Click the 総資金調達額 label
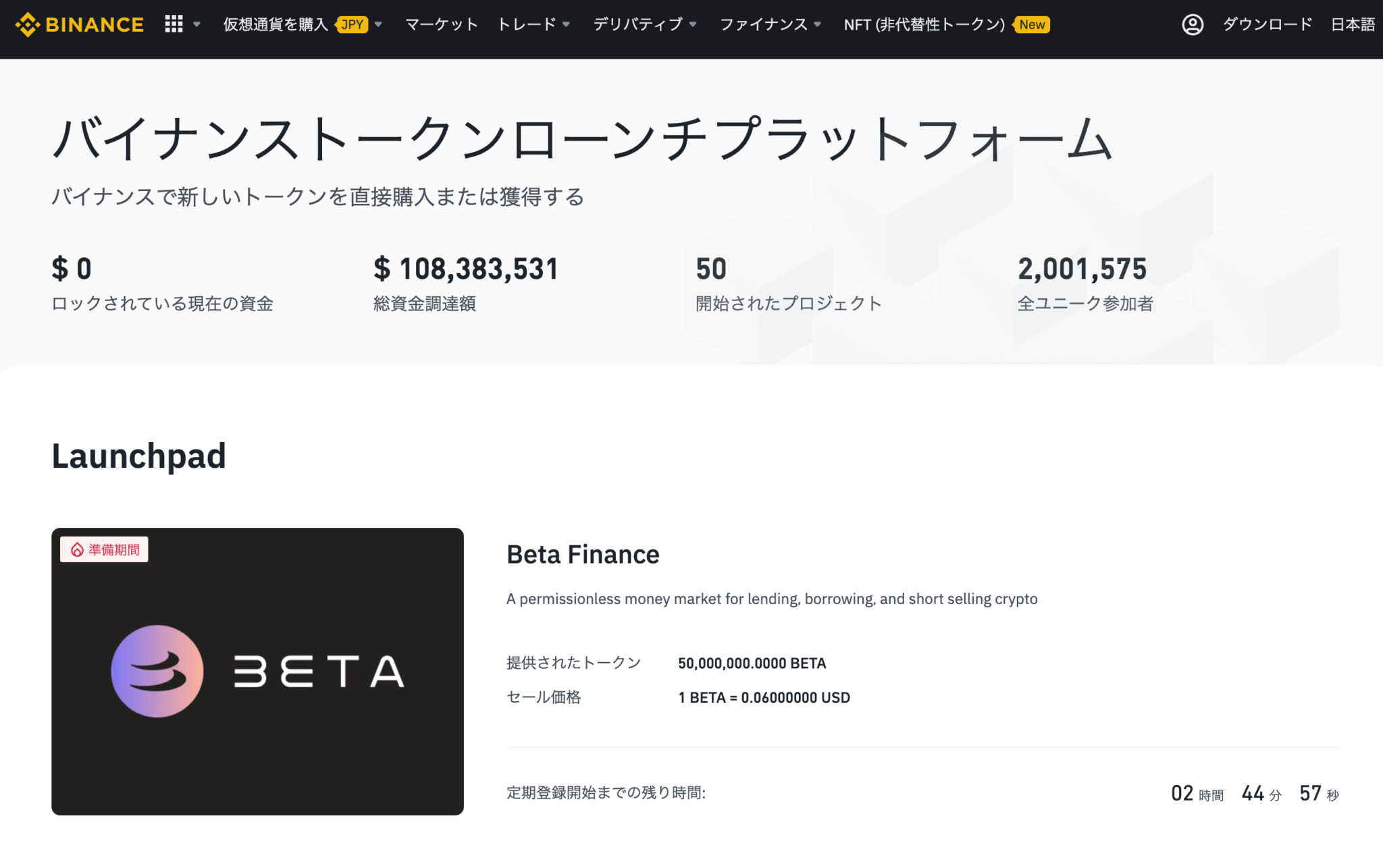 [425, 304]
